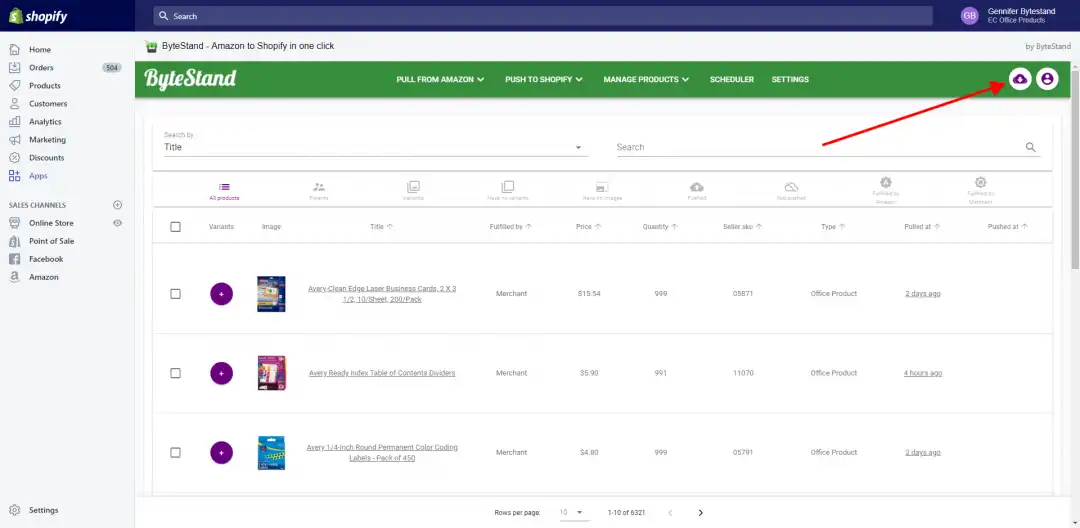Image resolution: width=1080 pixels, height=528 pixels.
Task: Go to Orders in the sidebar
Action: pos(41,67)
